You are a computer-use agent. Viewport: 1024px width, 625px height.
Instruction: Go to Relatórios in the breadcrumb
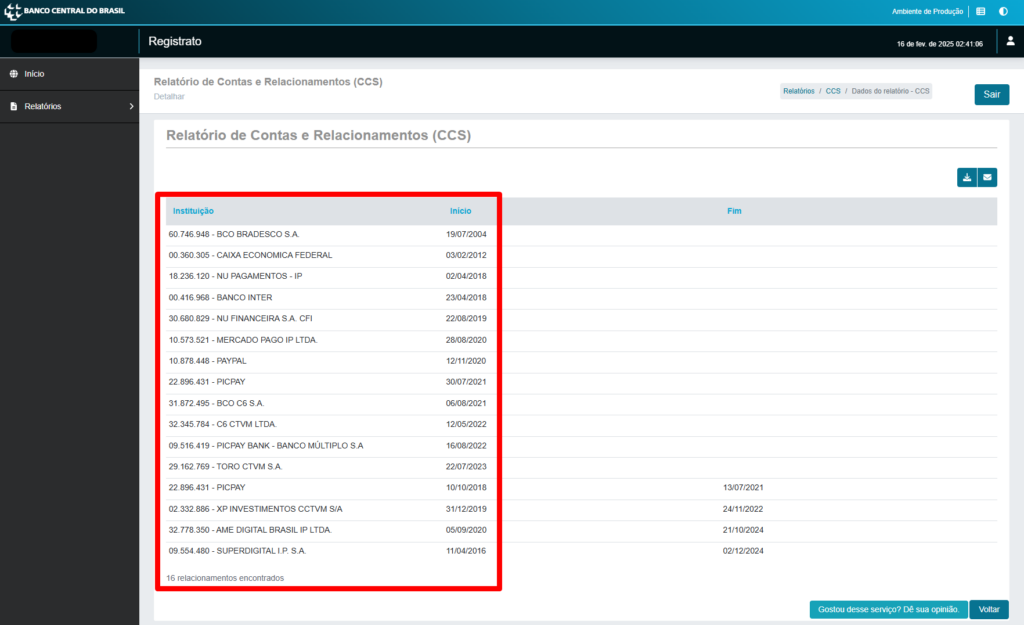coord(799,91)
